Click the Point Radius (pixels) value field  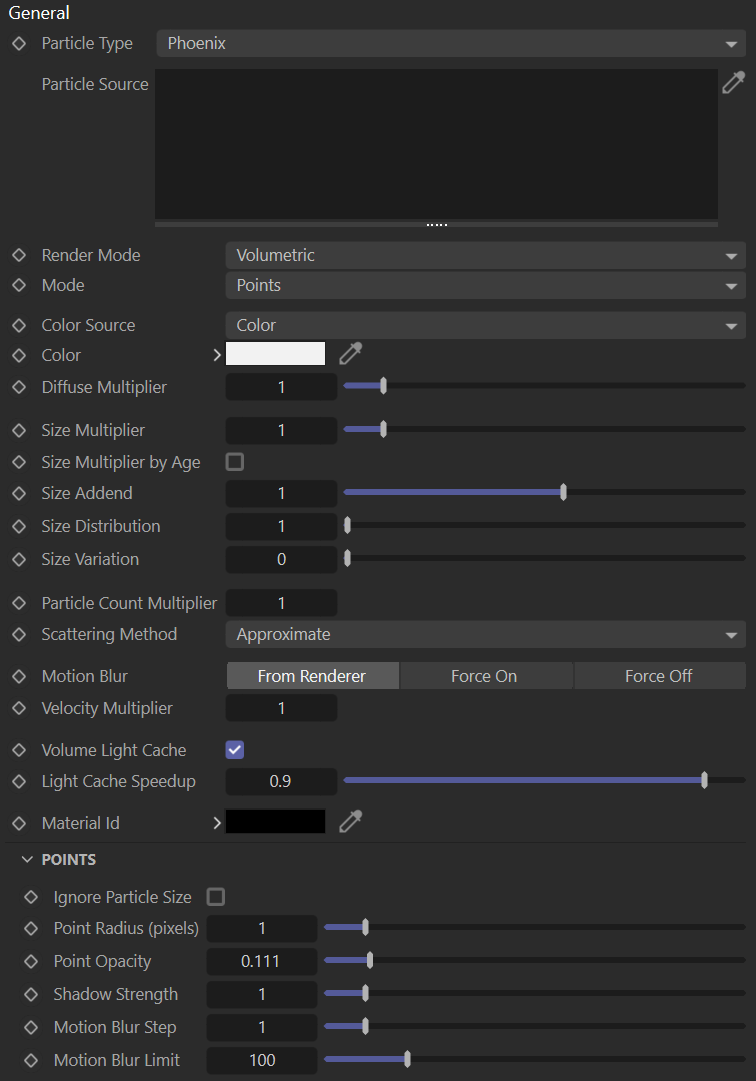[262, 929]
